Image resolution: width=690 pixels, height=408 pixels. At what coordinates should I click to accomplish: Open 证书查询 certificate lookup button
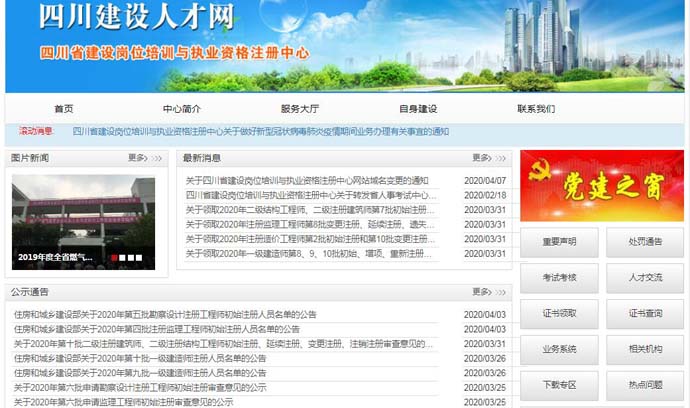coord(645,314)
